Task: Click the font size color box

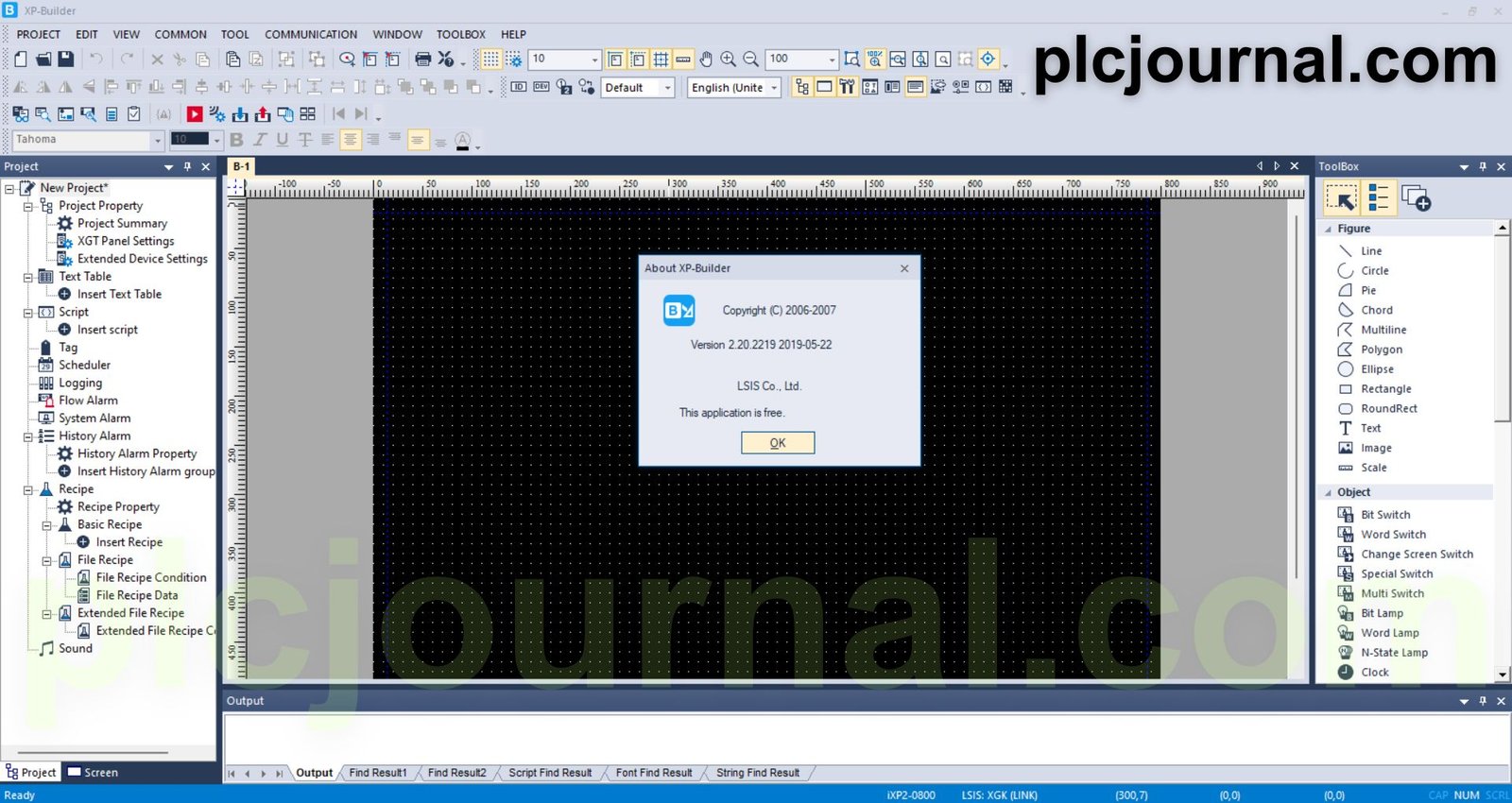Action: (x=191, y=140)
